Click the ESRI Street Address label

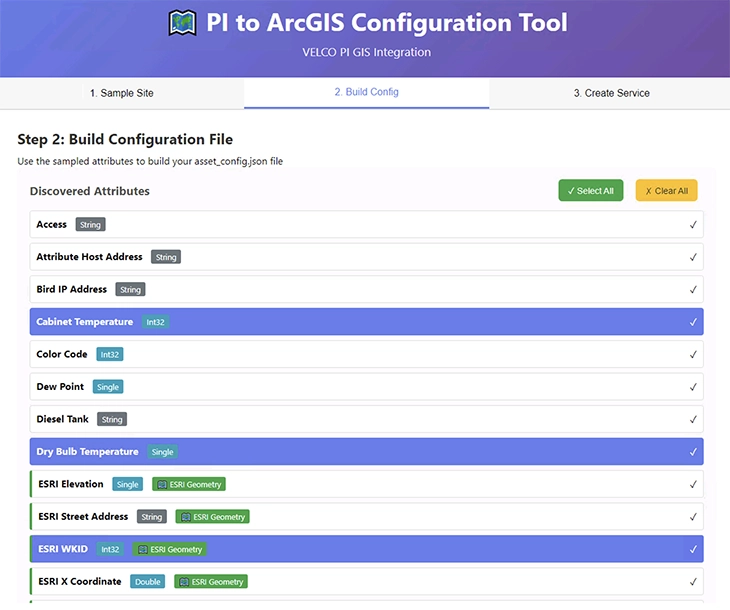[x=83, y=517]
